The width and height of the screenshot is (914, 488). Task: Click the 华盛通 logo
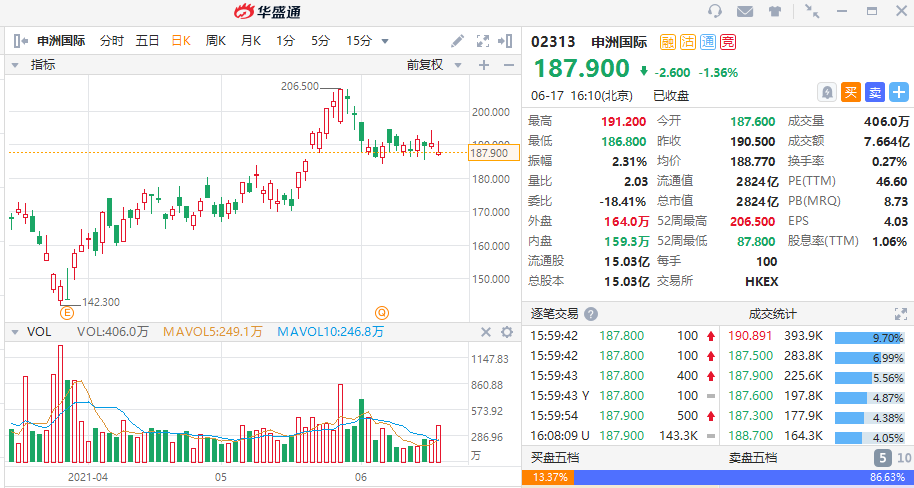(268, 11)
